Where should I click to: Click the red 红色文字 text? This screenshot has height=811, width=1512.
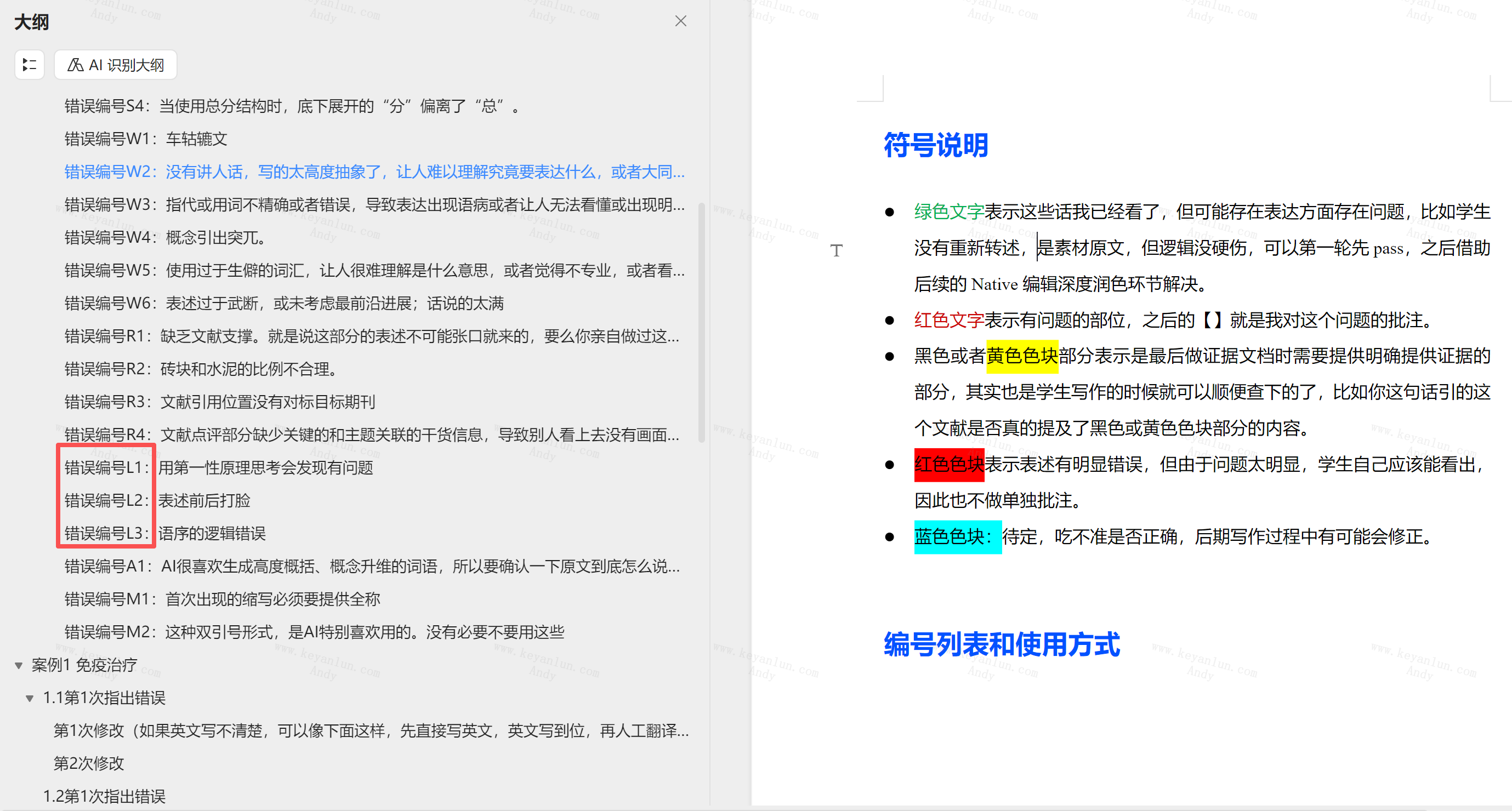(x=948, y=321)
